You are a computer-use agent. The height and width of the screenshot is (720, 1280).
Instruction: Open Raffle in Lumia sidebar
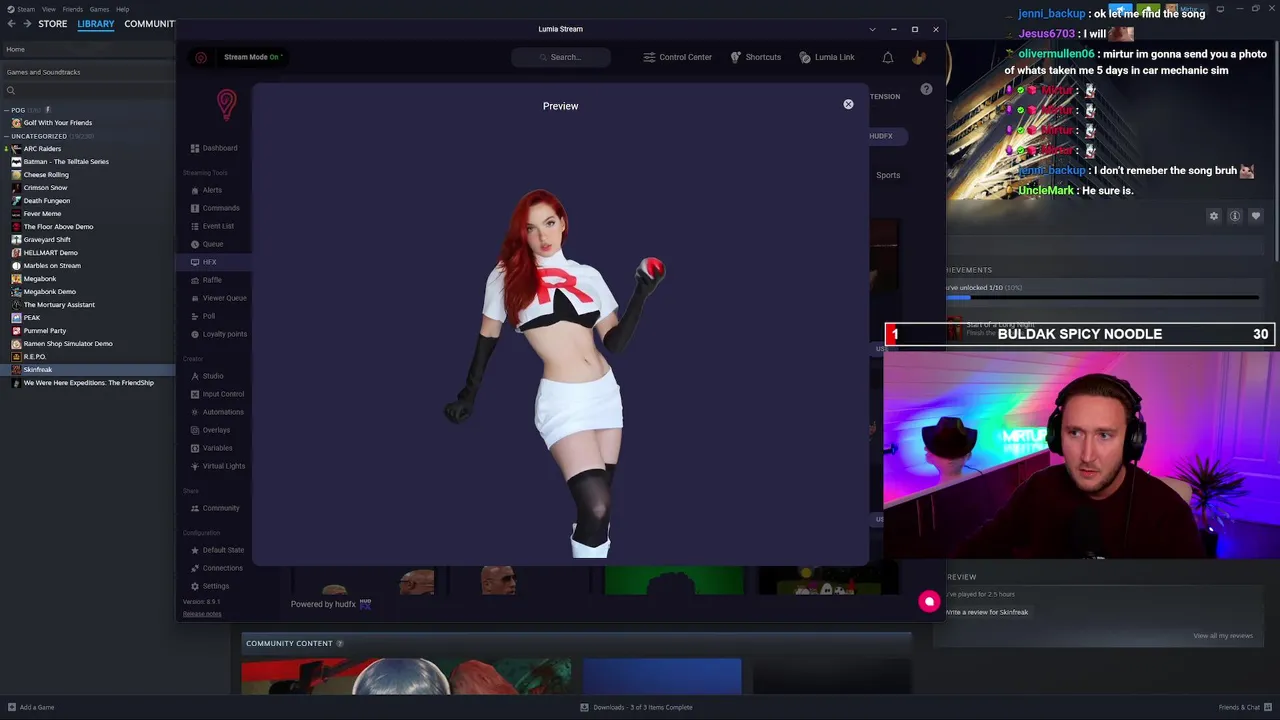tap(206, 280)
